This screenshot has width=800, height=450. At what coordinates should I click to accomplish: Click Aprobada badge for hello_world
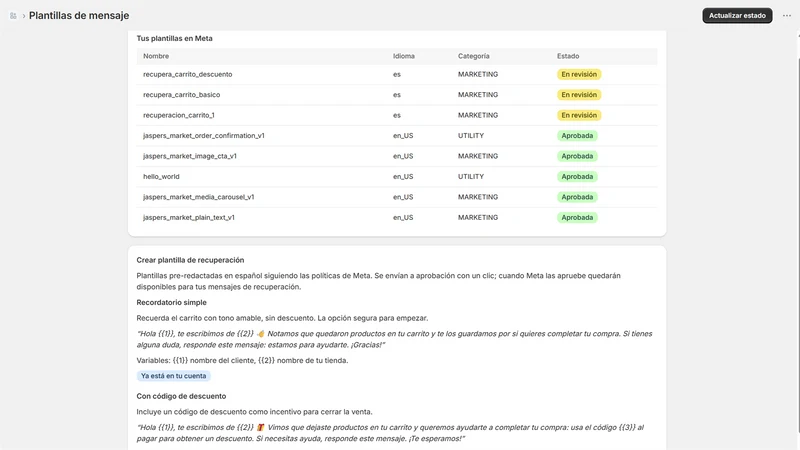(x=577, y=177)
